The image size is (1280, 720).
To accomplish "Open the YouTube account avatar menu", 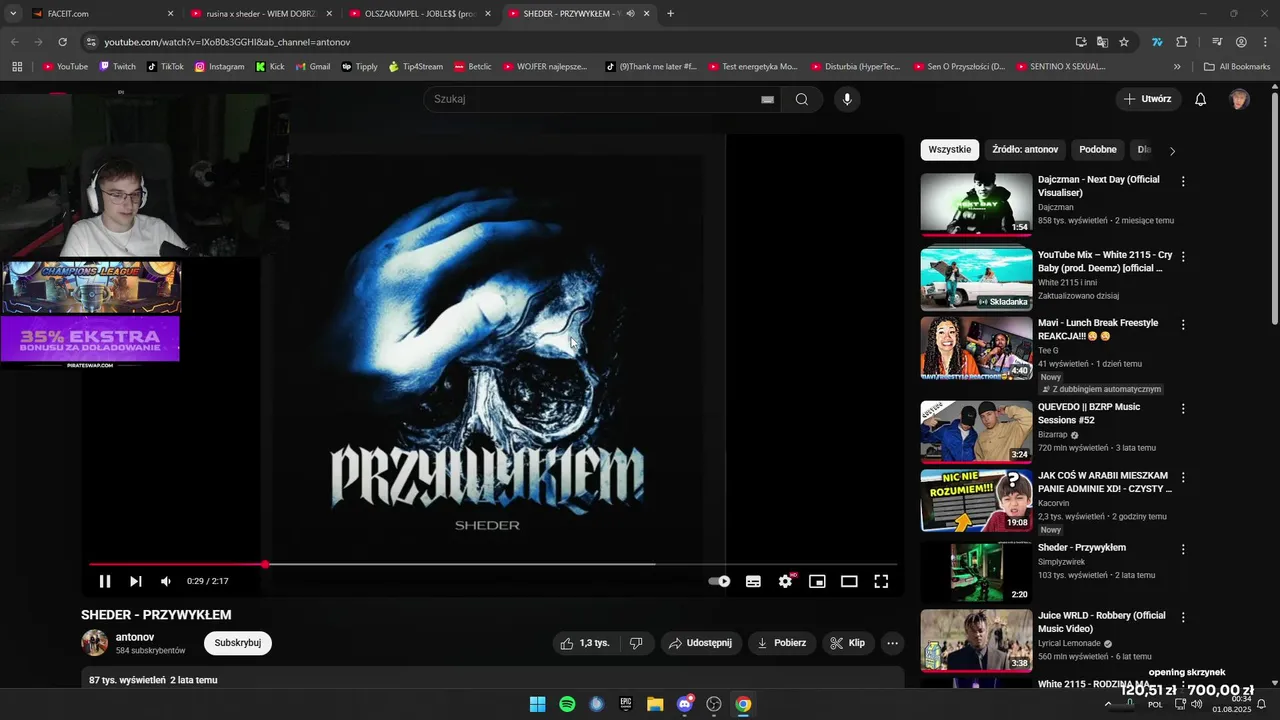I will 1239,99.
